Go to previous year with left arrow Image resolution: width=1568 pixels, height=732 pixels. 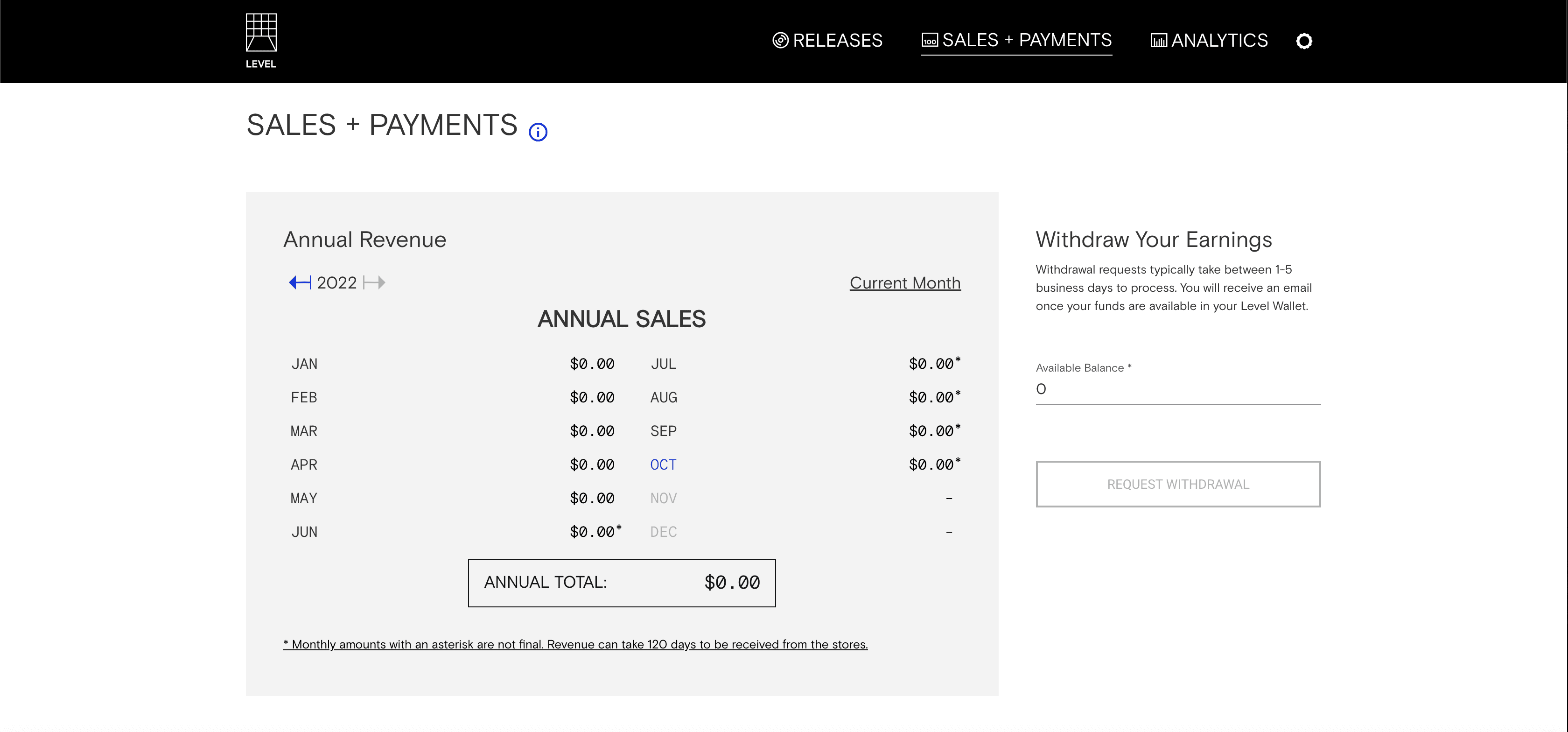click(x=300, y=282)
